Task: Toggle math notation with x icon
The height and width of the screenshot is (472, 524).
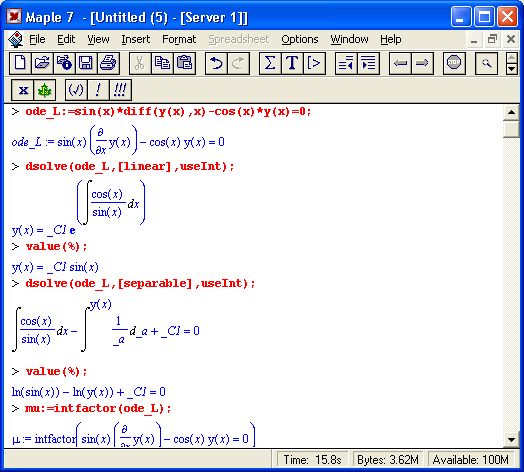Action: click(x=22, y=90)
